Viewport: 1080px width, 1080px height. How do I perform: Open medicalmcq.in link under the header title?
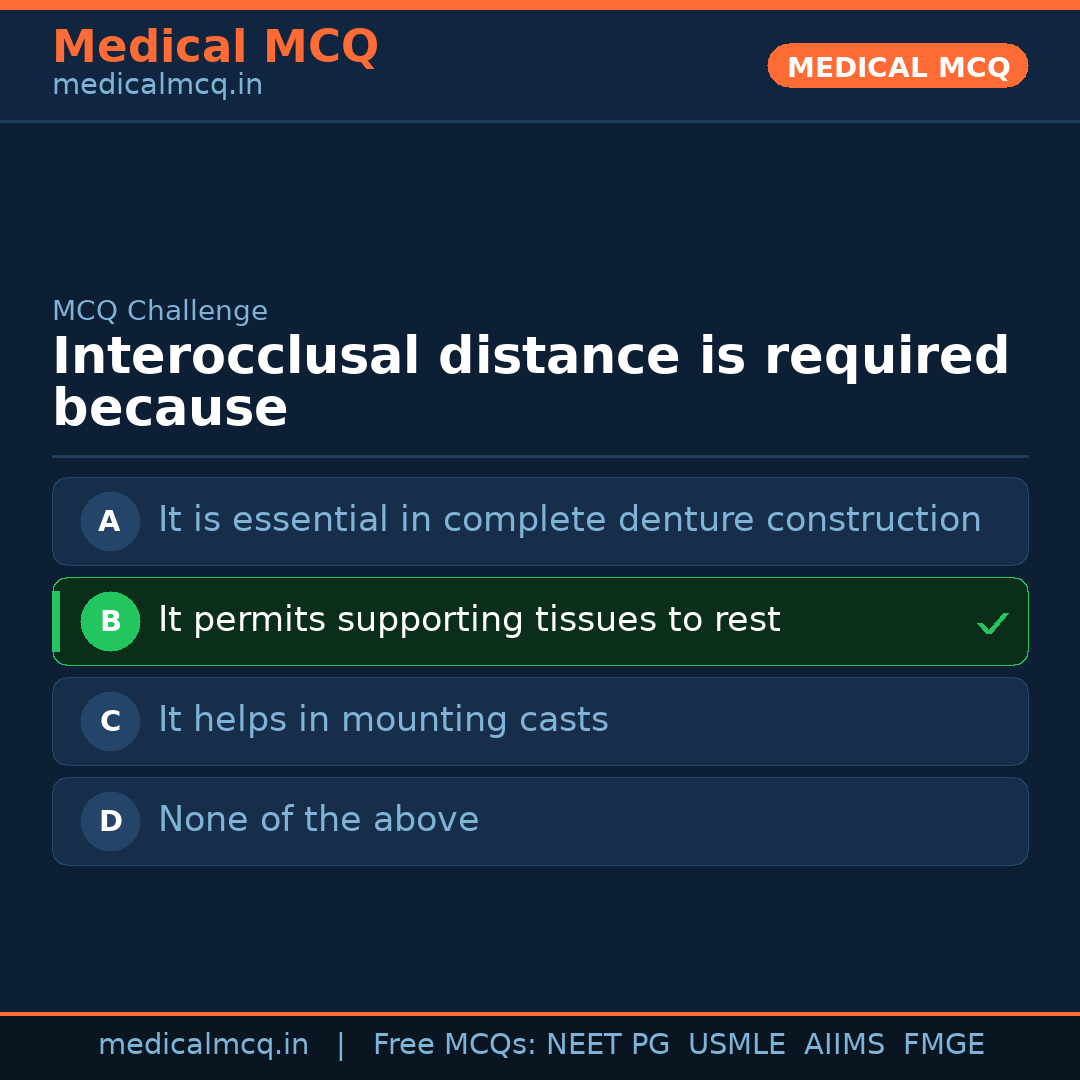157,86
